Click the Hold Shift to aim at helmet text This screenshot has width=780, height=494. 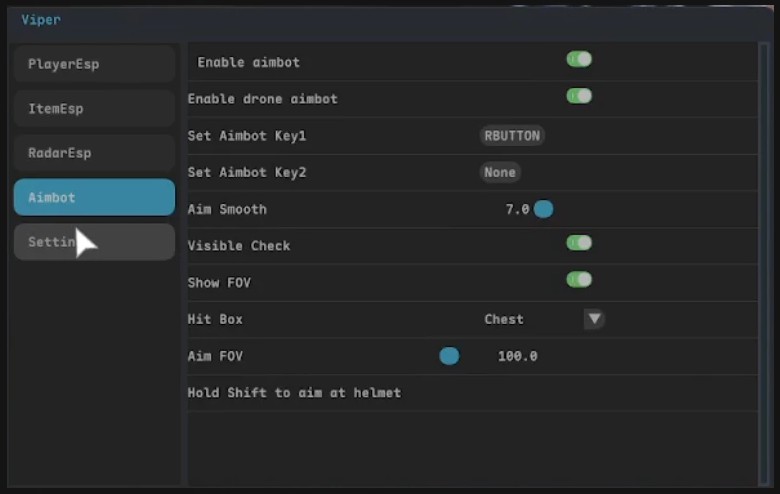[x=294, y=393]
